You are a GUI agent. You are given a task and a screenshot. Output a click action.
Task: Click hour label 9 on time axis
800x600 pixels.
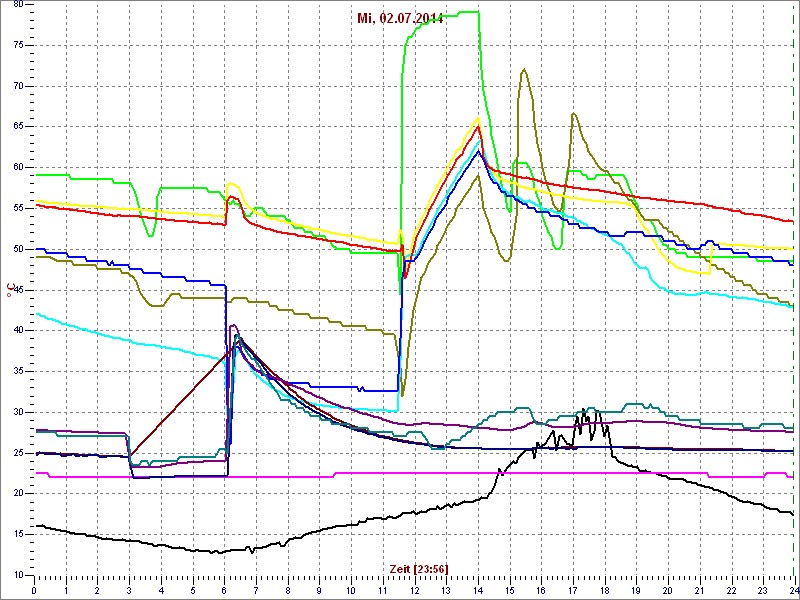319,590
